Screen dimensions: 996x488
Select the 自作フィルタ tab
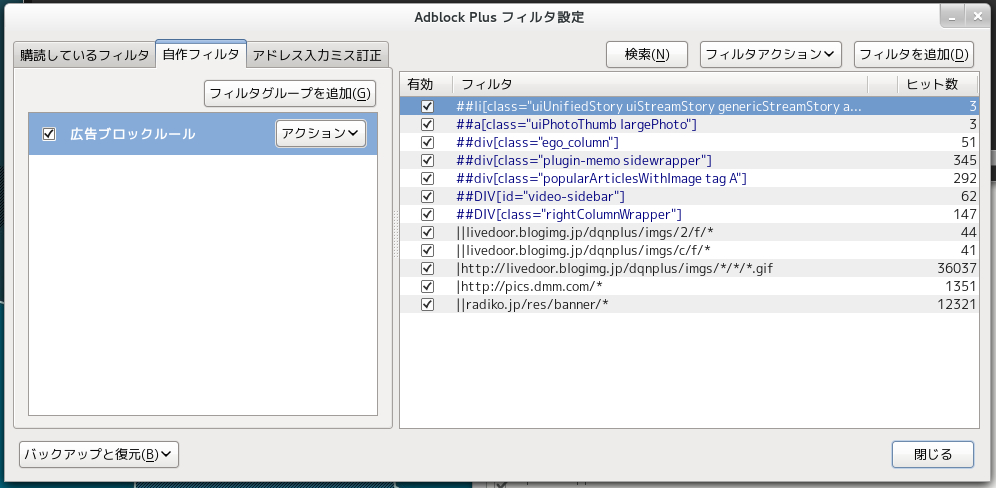[x=201, y=54]
